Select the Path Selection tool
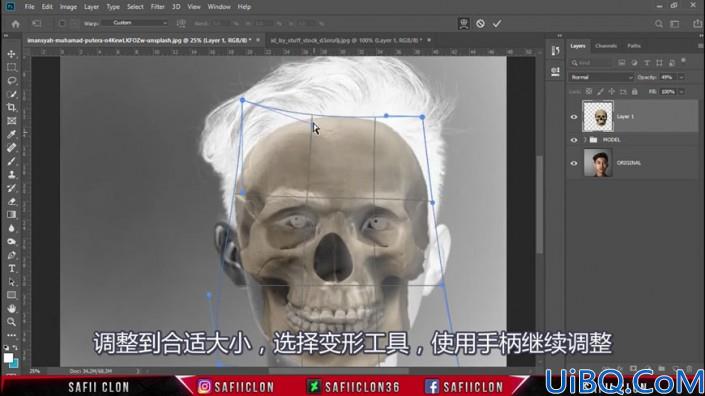The image size is (705, 396). point(12,282)
